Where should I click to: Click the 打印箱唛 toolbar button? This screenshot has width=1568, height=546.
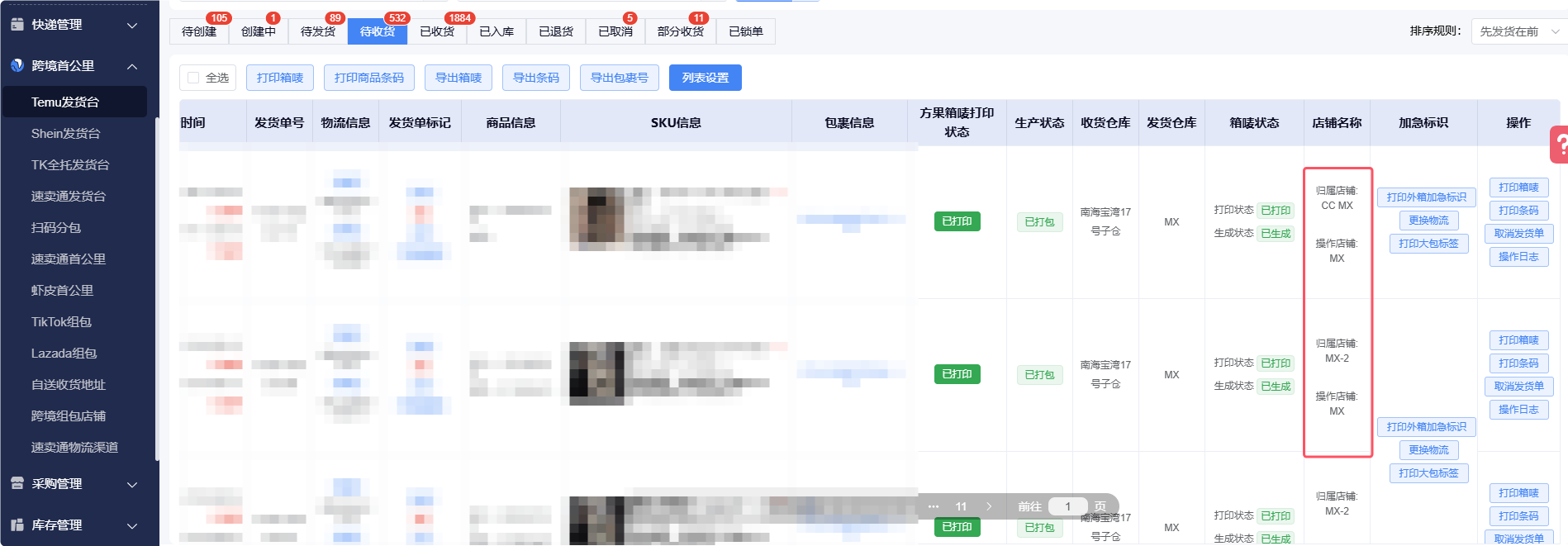tap(280, 78)
